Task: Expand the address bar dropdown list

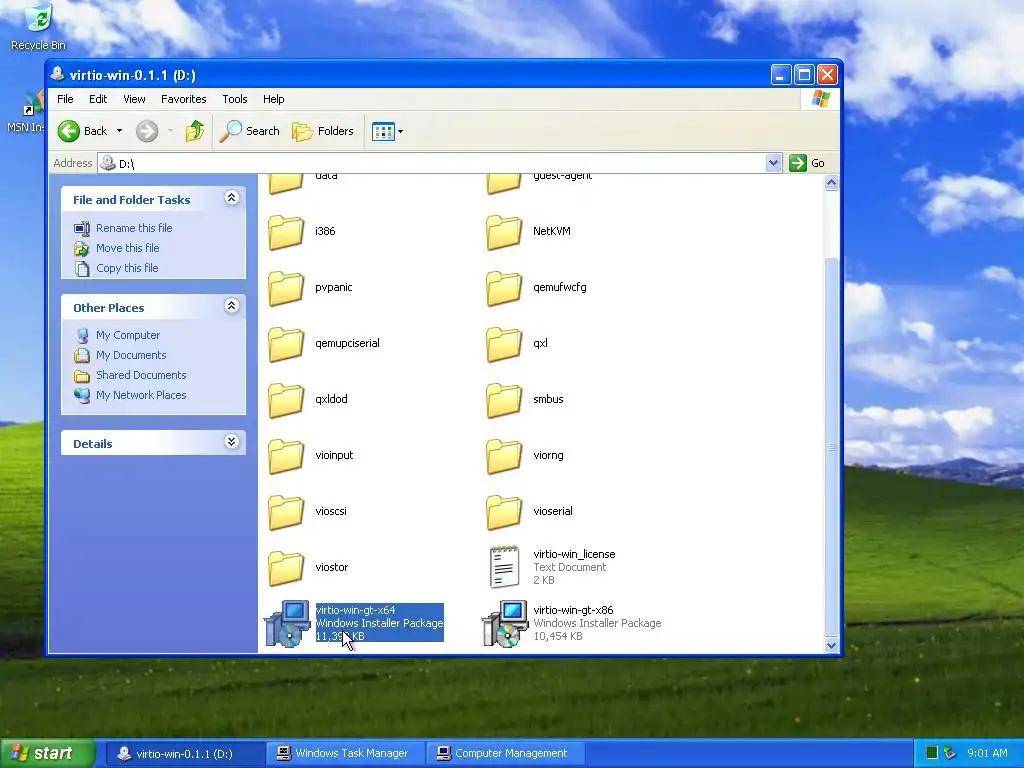Action: coord(773,163)
